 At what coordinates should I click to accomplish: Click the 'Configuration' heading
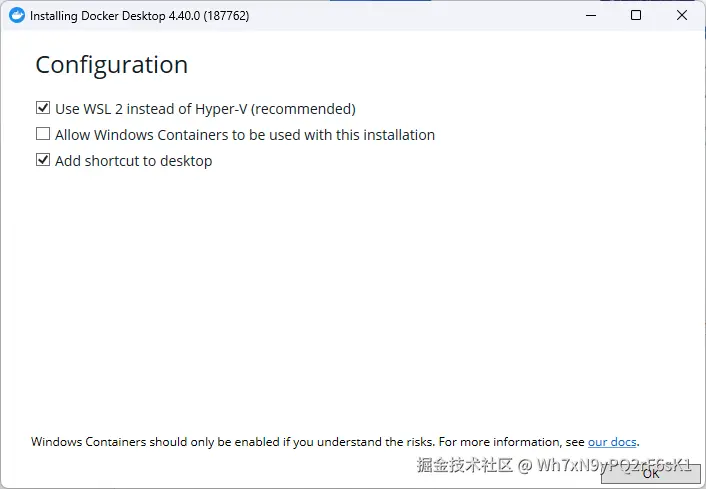[x=112, y=65]
